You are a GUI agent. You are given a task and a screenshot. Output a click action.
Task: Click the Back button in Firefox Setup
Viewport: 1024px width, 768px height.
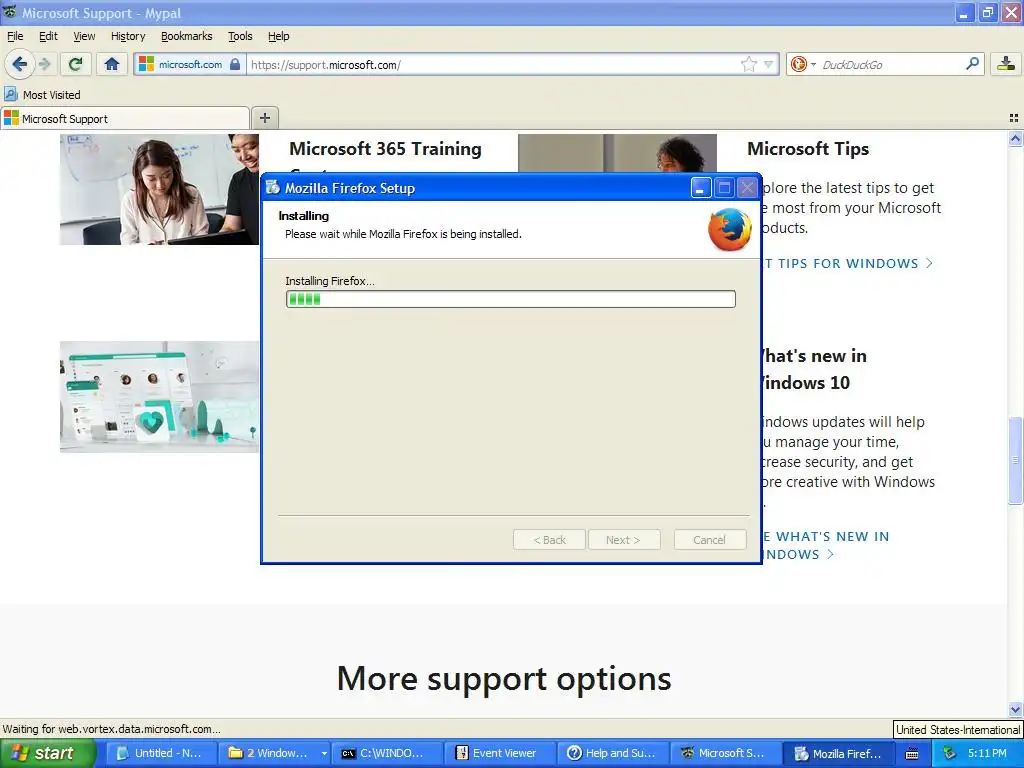click(x=549, y=539)
